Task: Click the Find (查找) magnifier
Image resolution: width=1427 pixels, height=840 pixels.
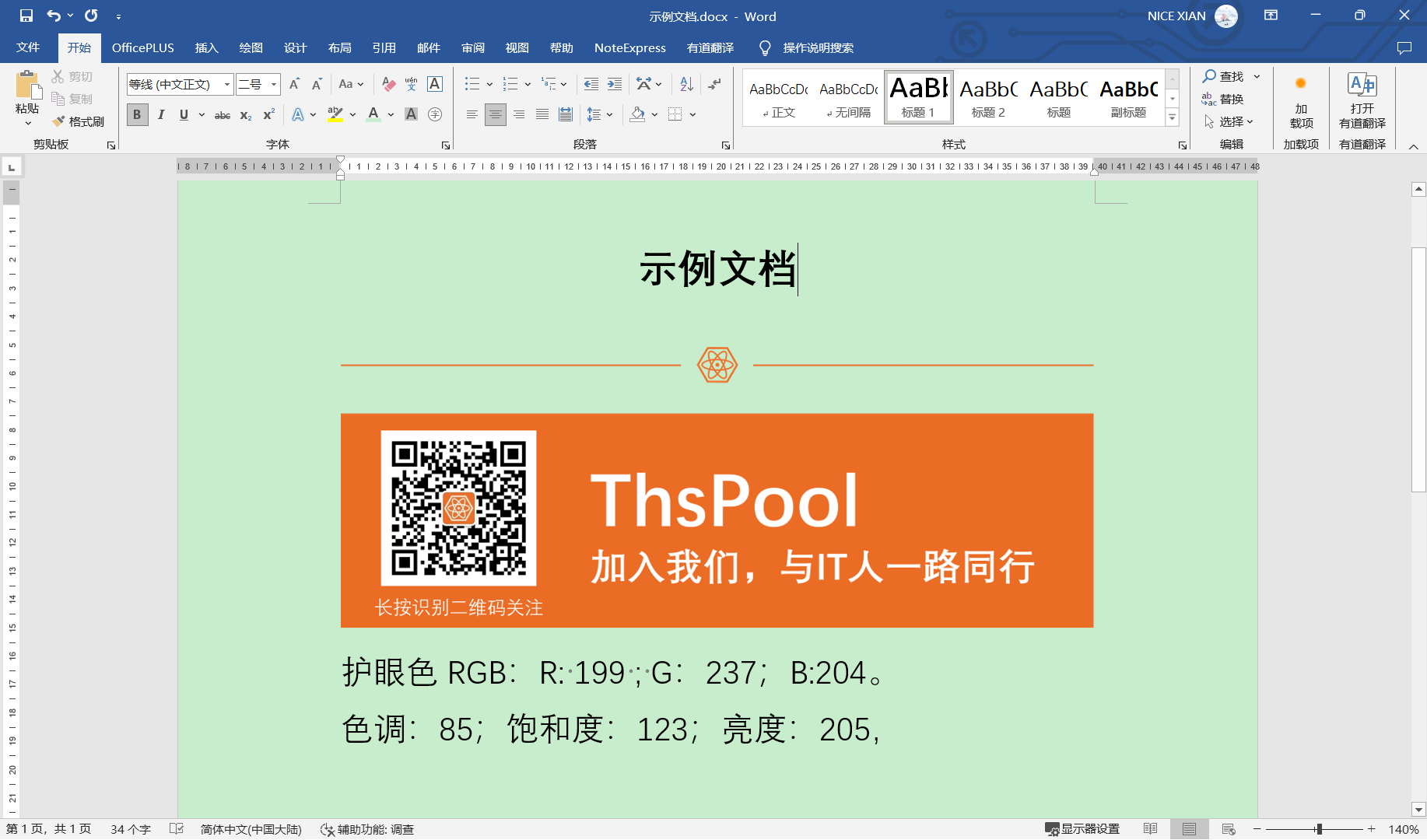Action: pos(1223,76)
